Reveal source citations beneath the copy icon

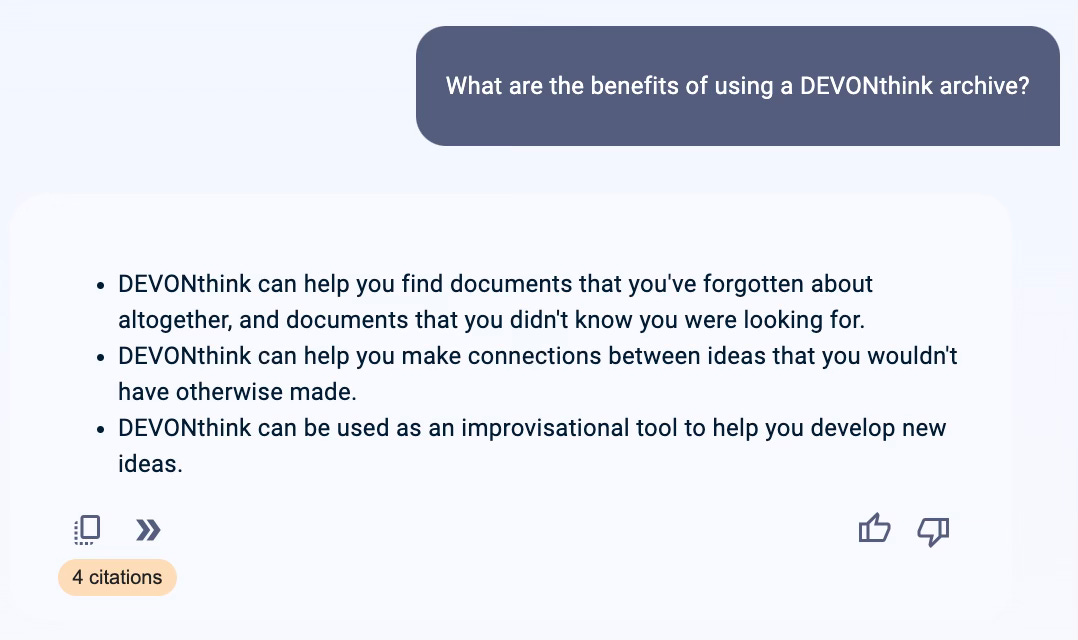tap(117, 577)
